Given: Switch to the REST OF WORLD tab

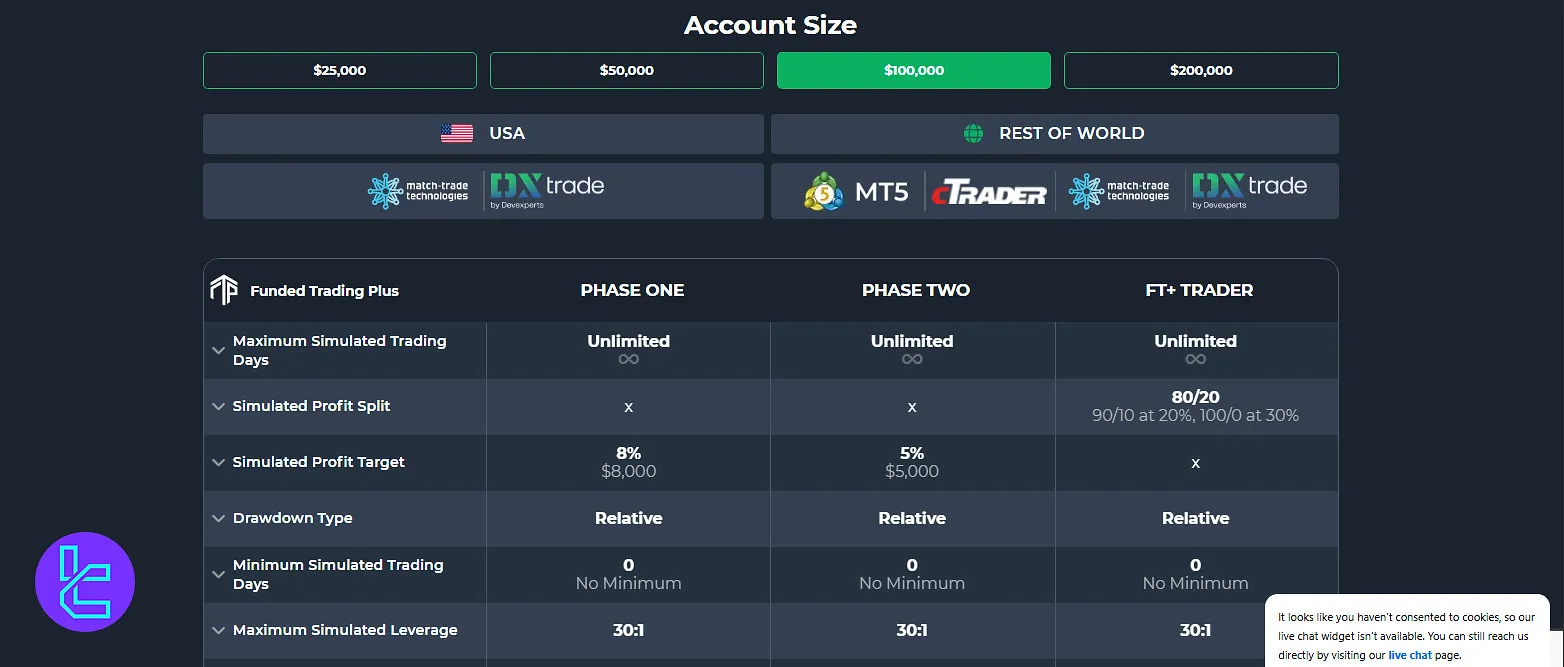Looking at the screenshot, I should [x=1054, y=132].
